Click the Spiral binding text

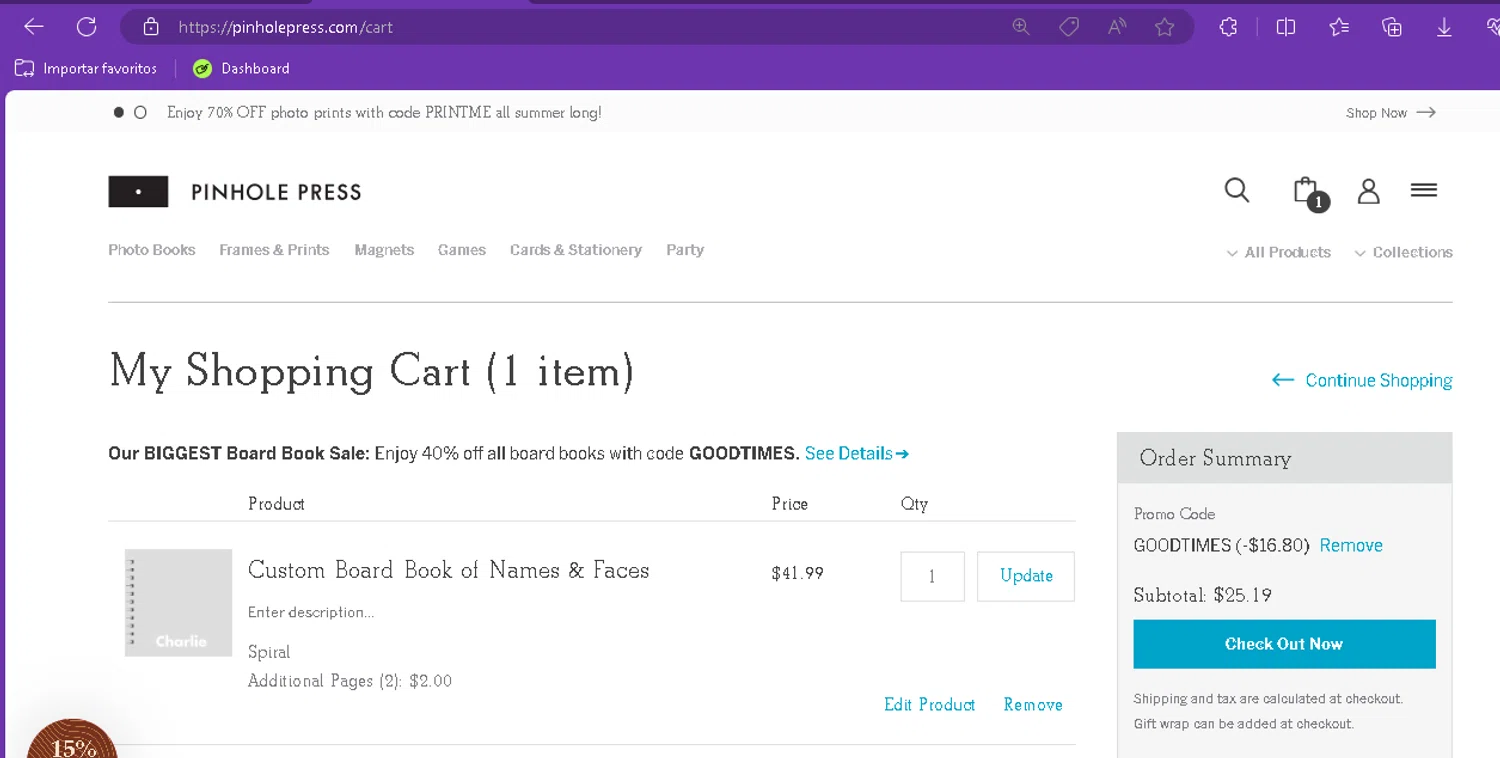[x=269, y=652]
